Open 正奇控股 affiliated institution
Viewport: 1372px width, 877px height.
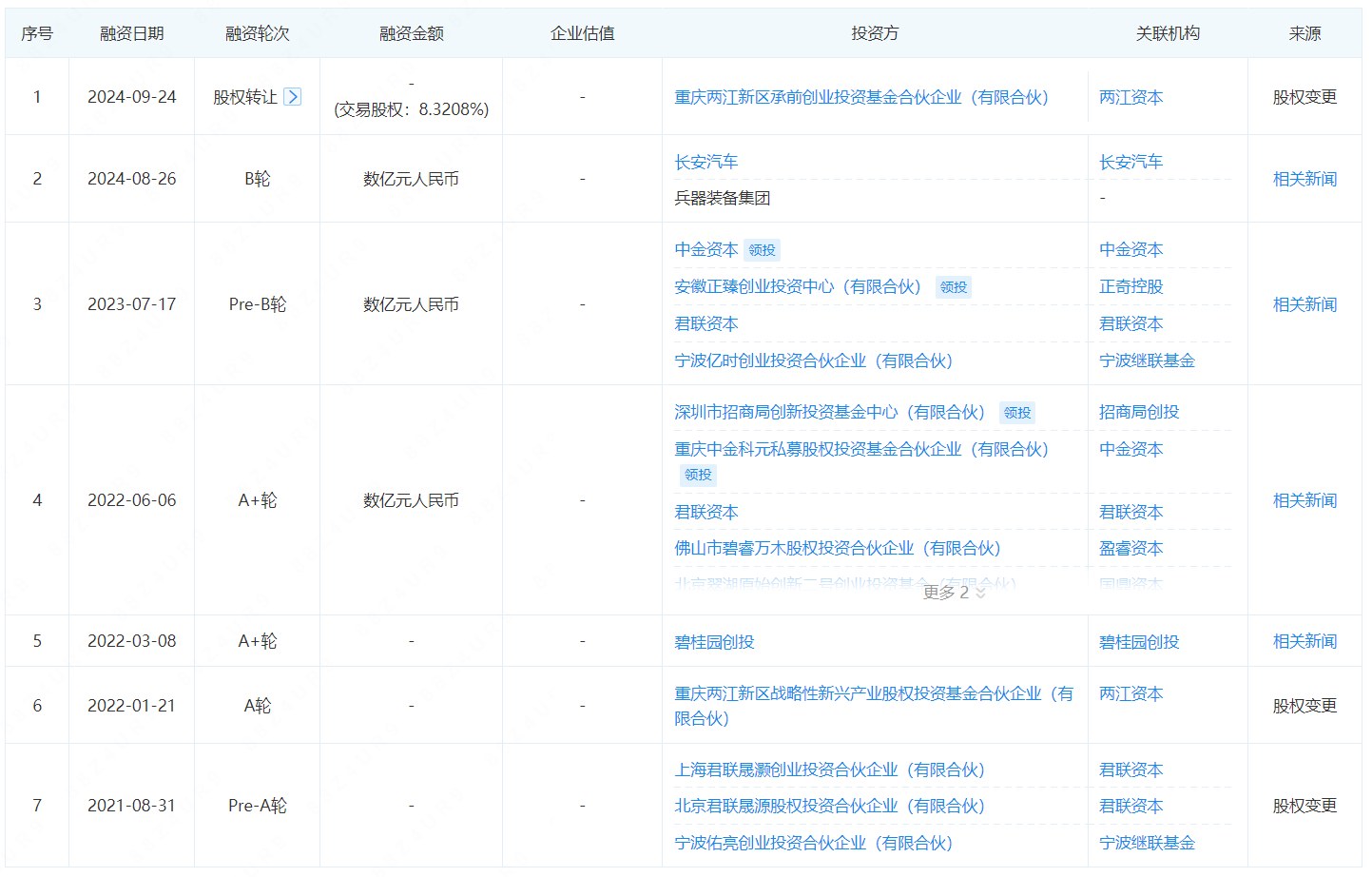[x=1130, y=286]
